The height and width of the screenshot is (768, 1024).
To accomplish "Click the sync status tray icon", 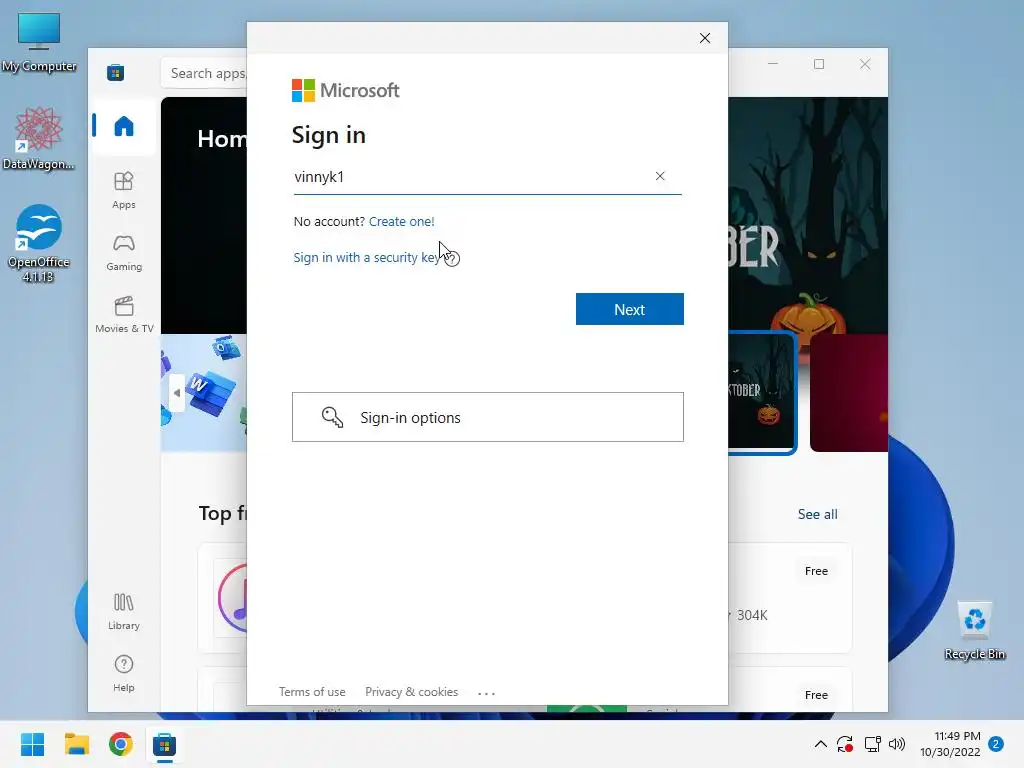I will [844, 744].
